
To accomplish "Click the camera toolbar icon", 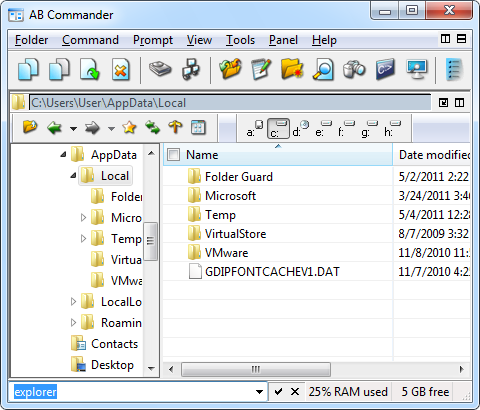I will pyautogui.click(x=354, y=69).
